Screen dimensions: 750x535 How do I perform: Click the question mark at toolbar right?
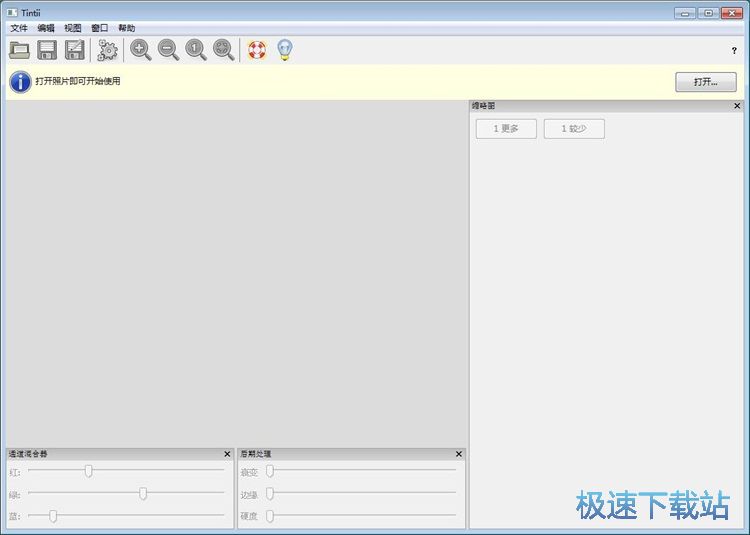[734, 50]
